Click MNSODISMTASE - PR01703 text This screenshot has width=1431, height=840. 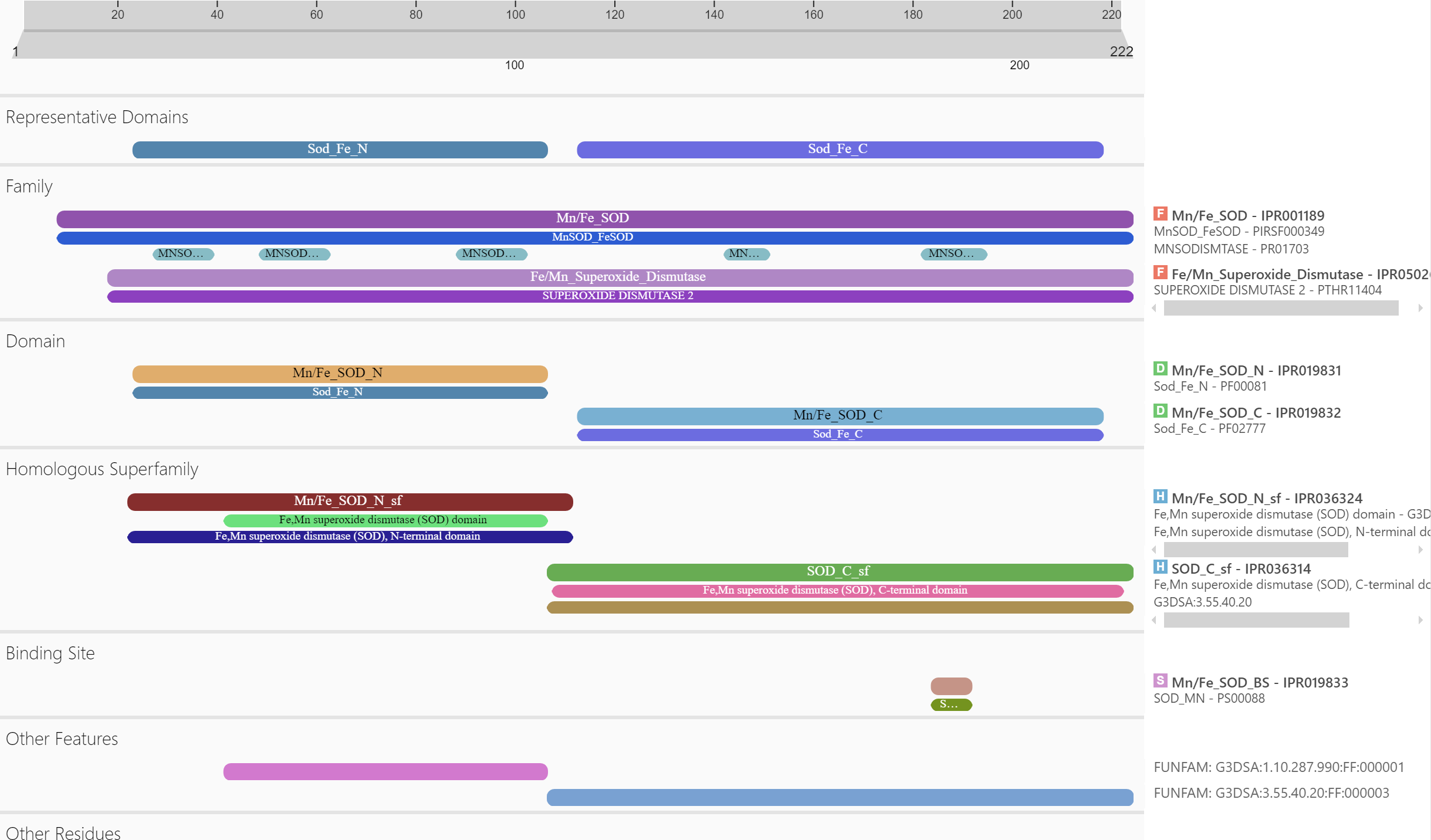pos(1231,249)
